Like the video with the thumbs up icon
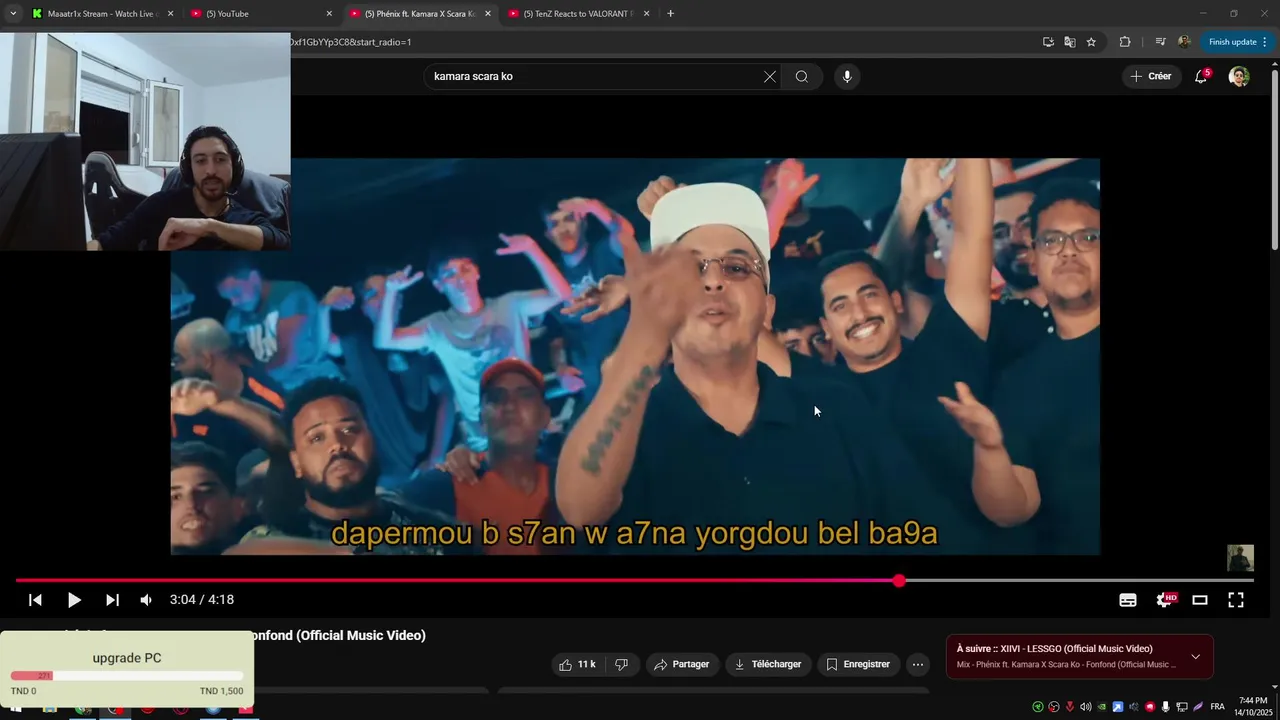 pyautogui.click(x=578, y=664)
